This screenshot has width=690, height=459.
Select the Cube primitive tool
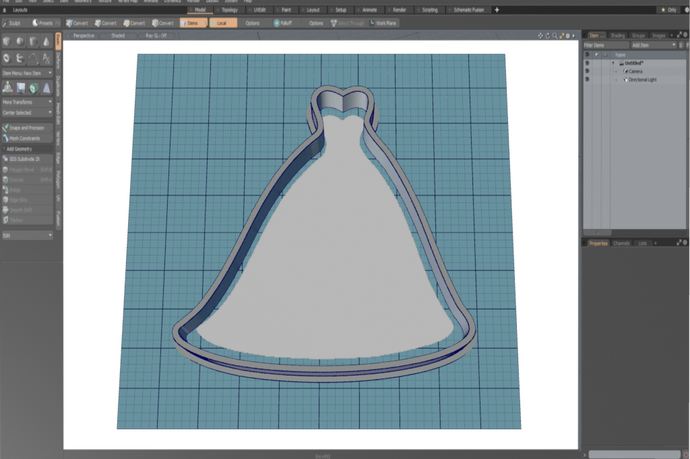coord(7,41)
